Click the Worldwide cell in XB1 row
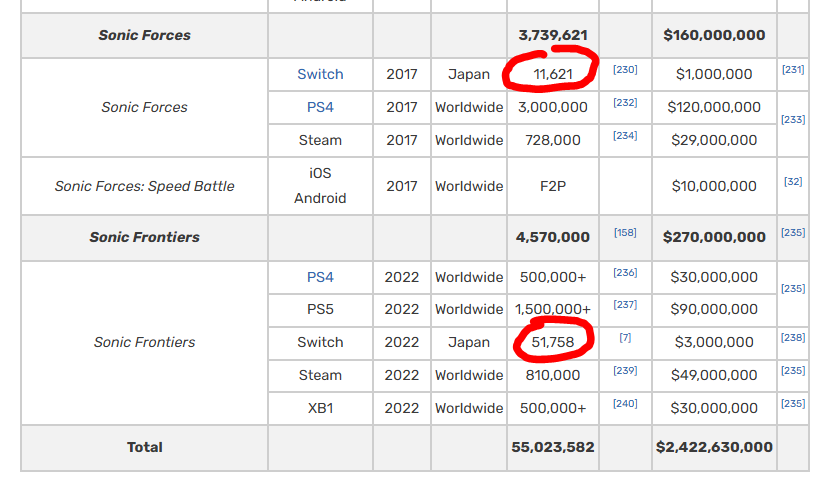This screenshot has width=817, height=478. 469,408
